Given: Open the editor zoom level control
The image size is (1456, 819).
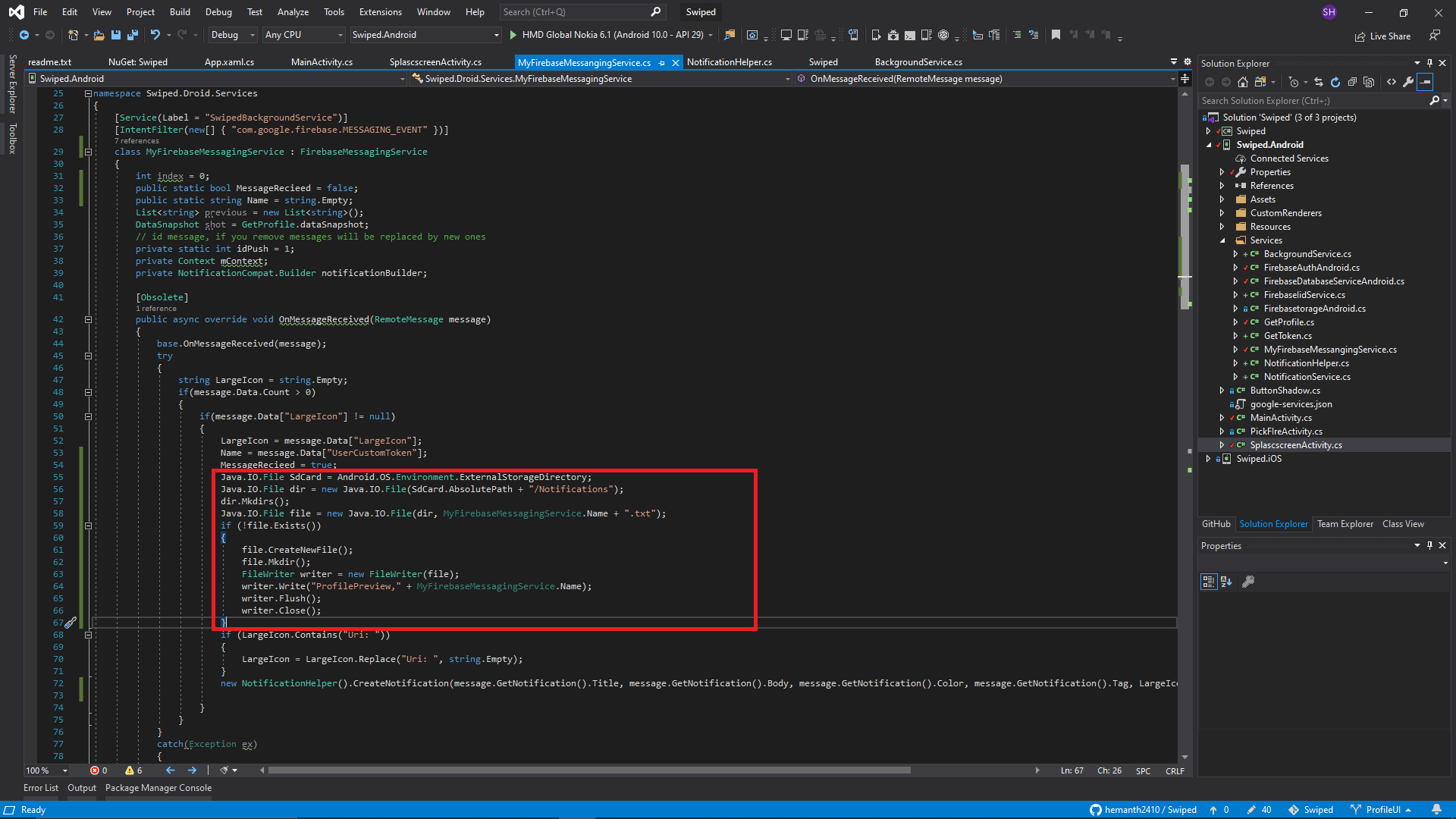Looking at the screenshot, I should coord(43,770).
